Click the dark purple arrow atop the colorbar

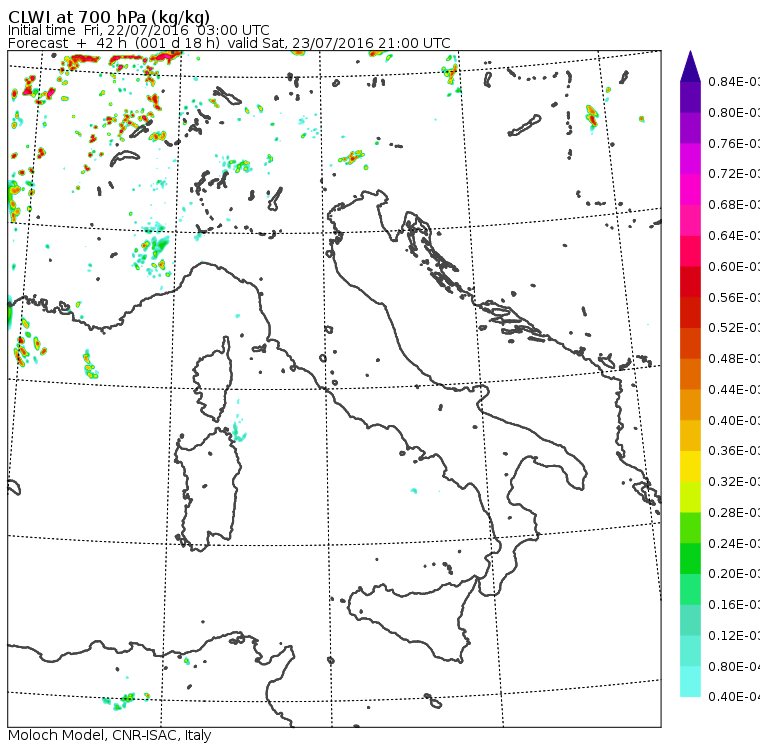tap(690, 66)
